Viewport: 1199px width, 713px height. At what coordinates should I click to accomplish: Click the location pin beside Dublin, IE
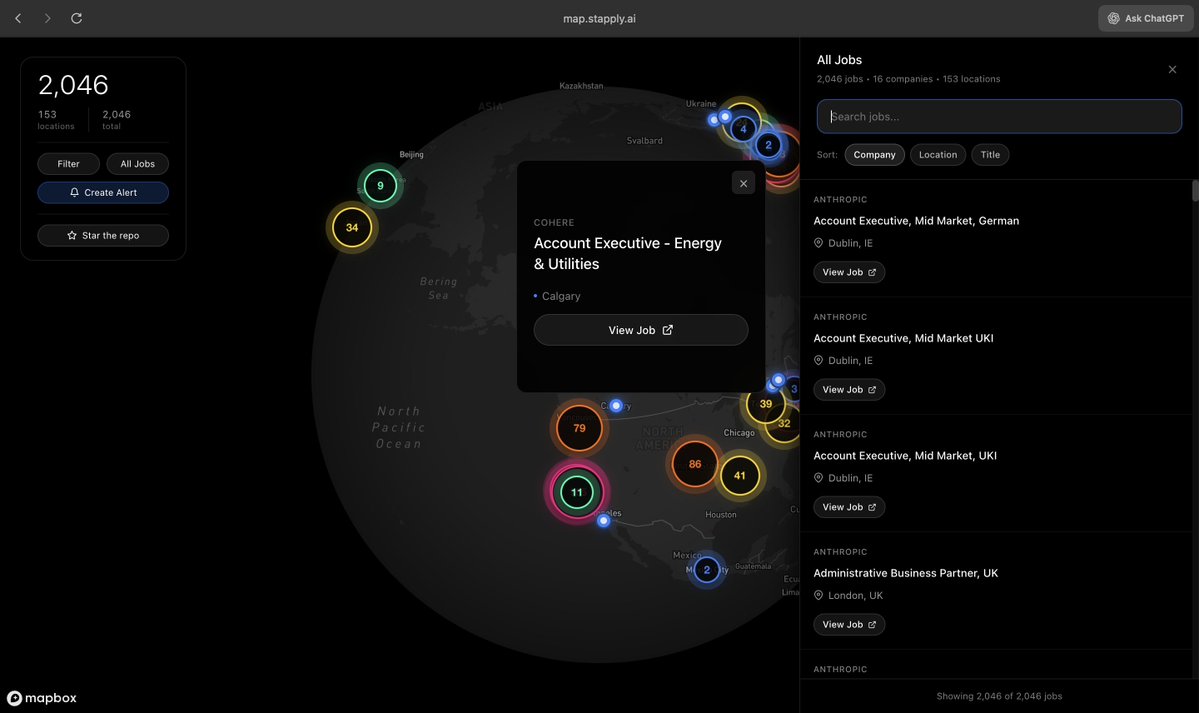[817, 241]
